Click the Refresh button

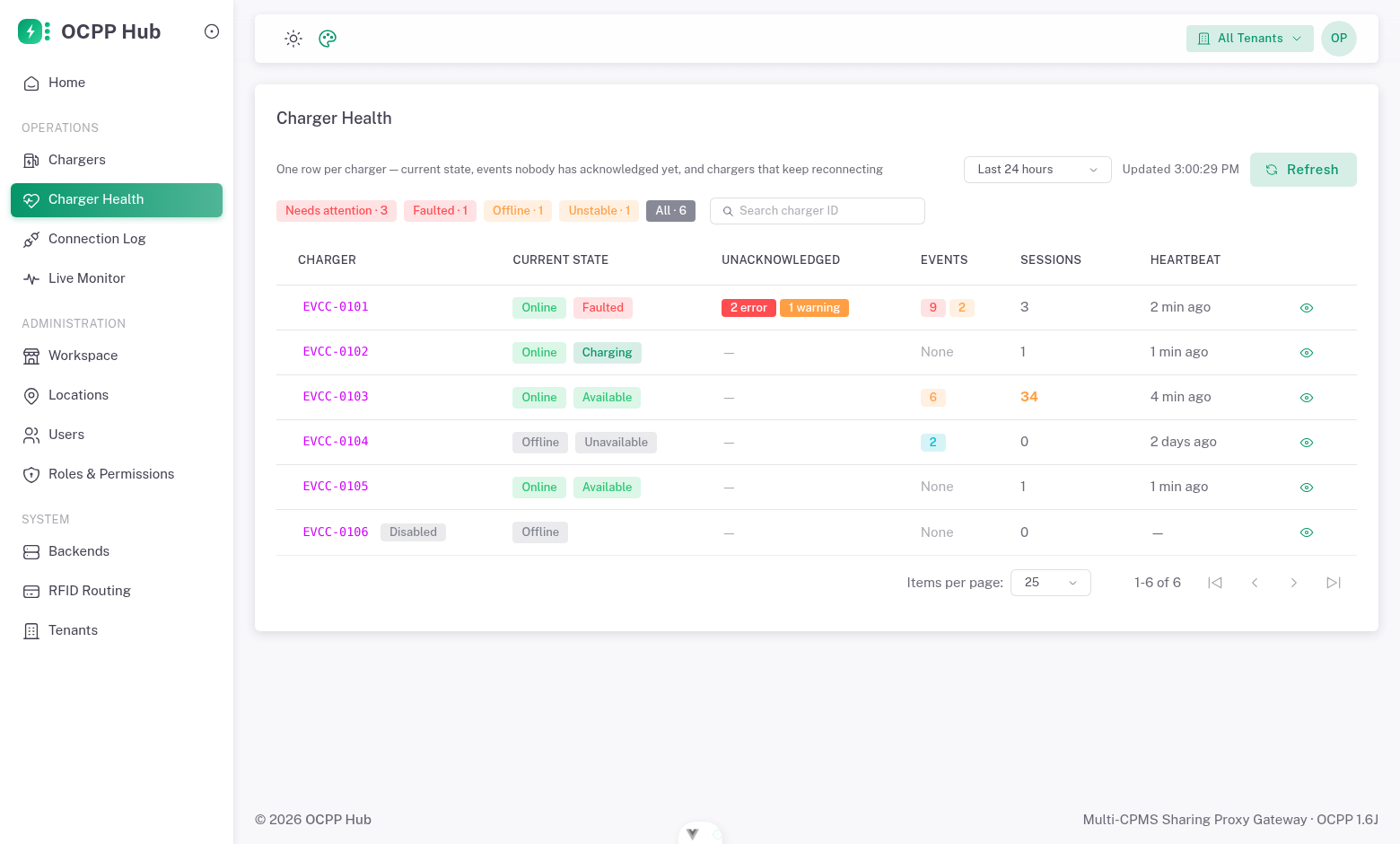coord(1303,170)
